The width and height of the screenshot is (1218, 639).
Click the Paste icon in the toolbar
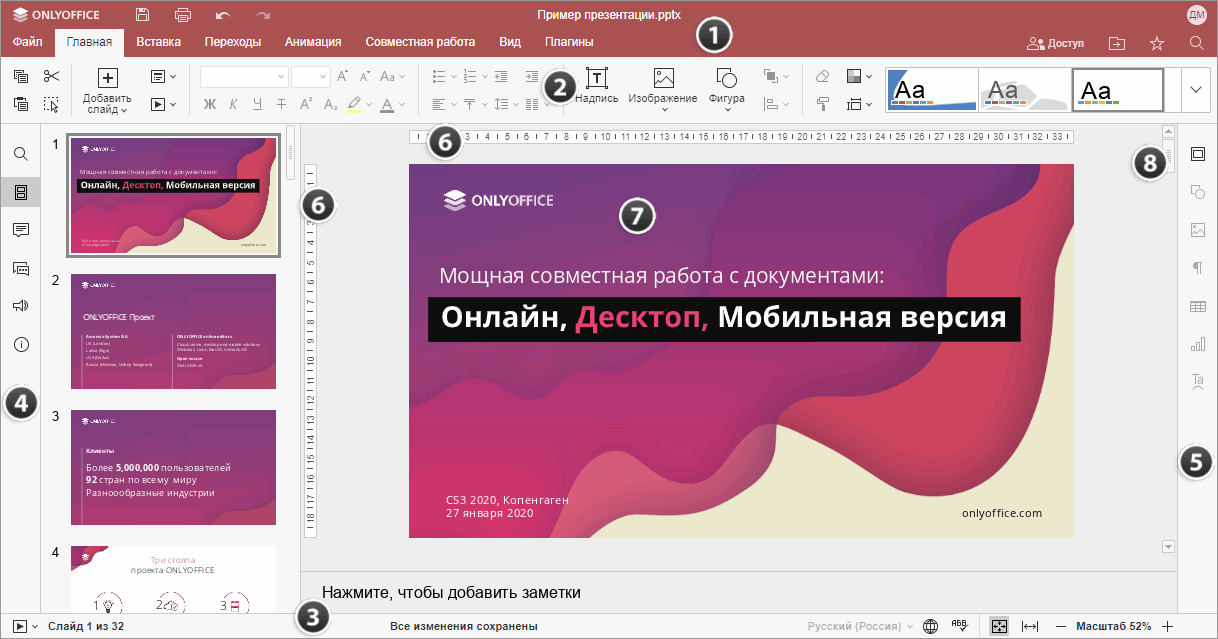[x=21, y=104]
